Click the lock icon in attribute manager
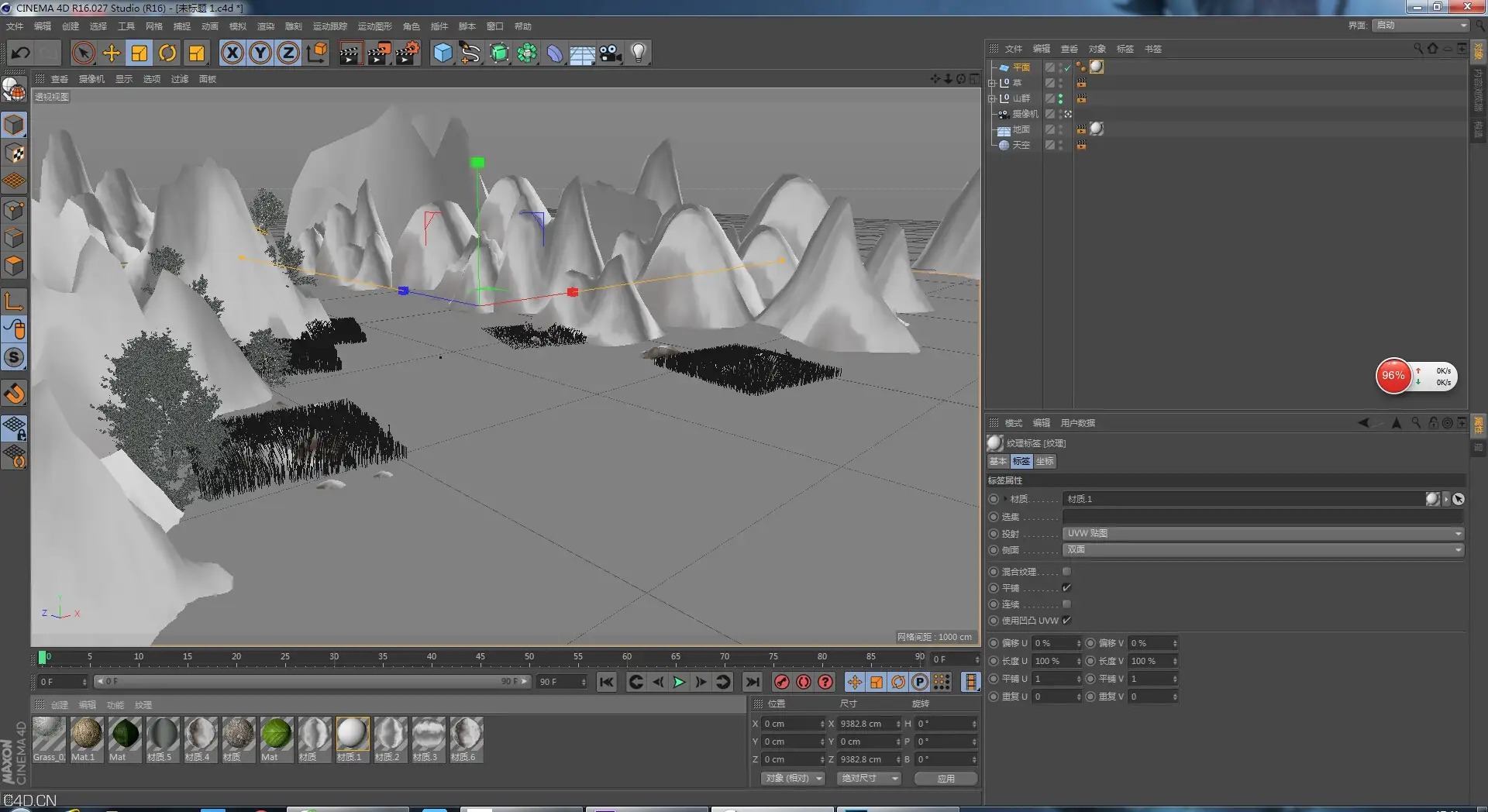The image size is (1488, 812). coord(1432,423)
